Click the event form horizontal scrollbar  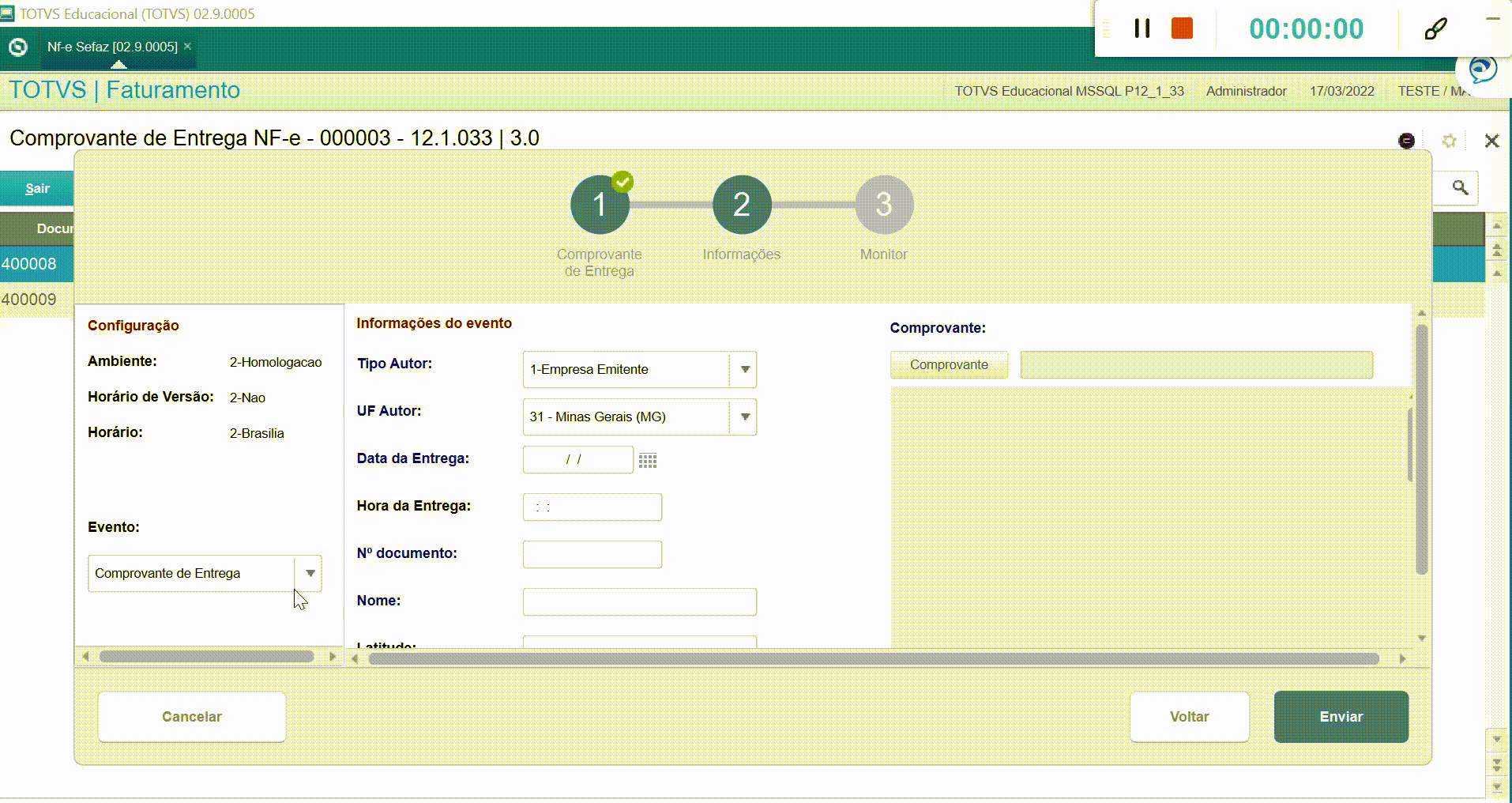(874, 658)
